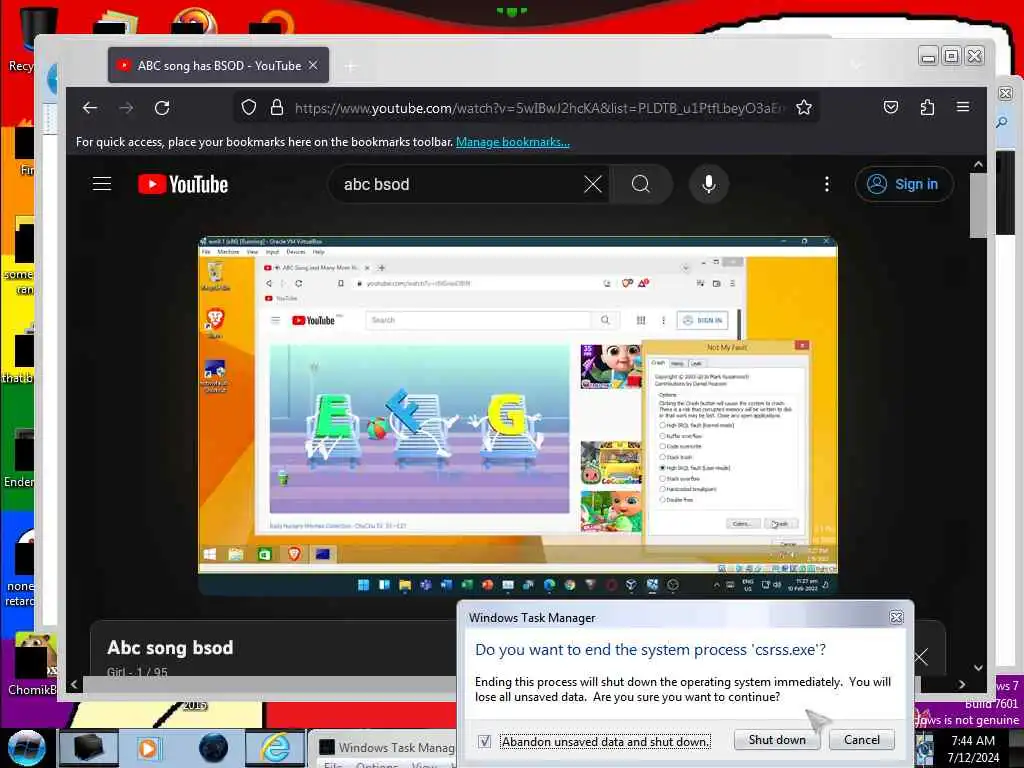
Task: Open the Windows Start orb
Action: tap(26, 748)
